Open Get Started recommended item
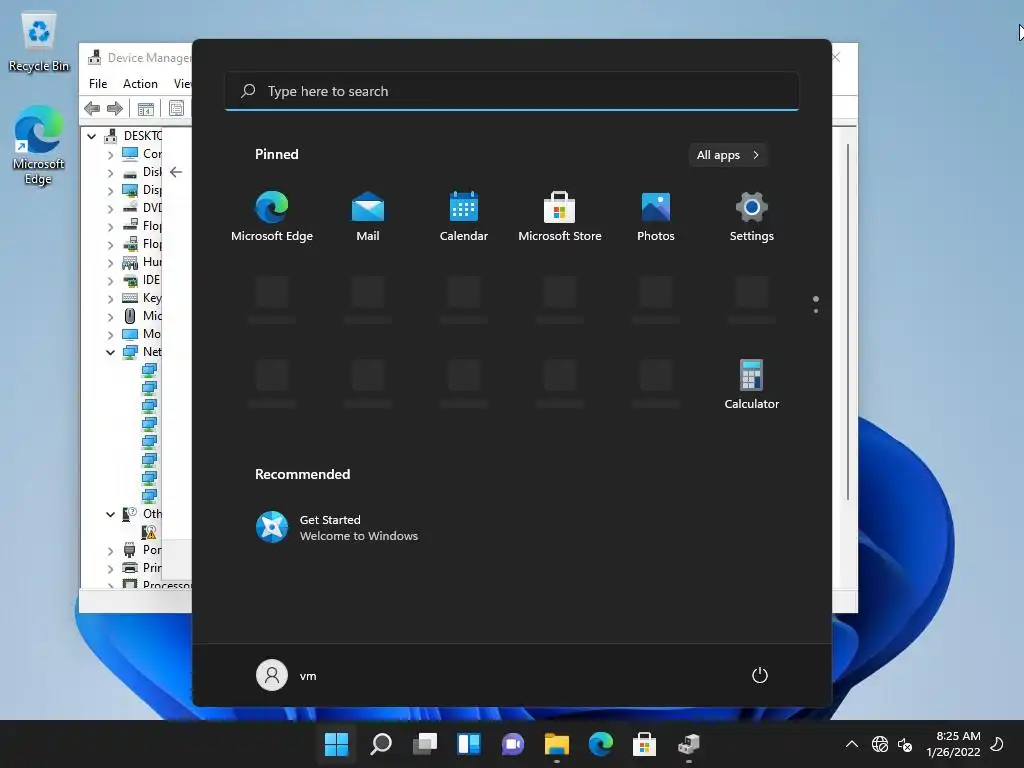 point(336,527)
